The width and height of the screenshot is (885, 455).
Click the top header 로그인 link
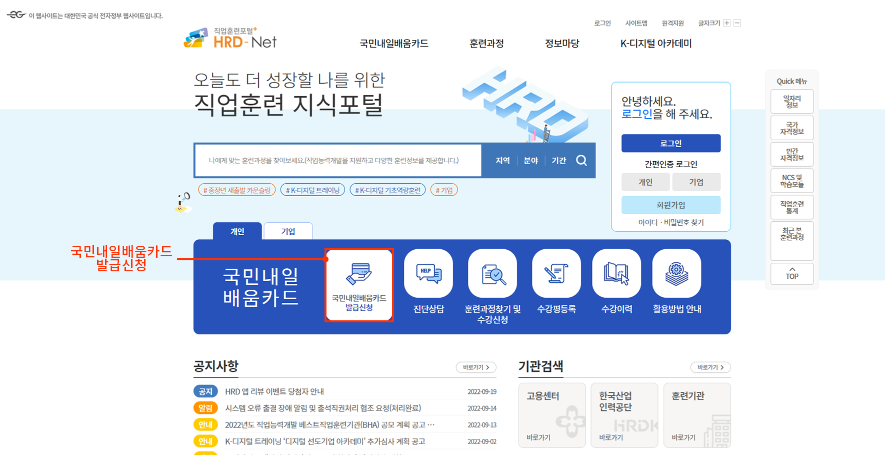click(x=602, y=23)
